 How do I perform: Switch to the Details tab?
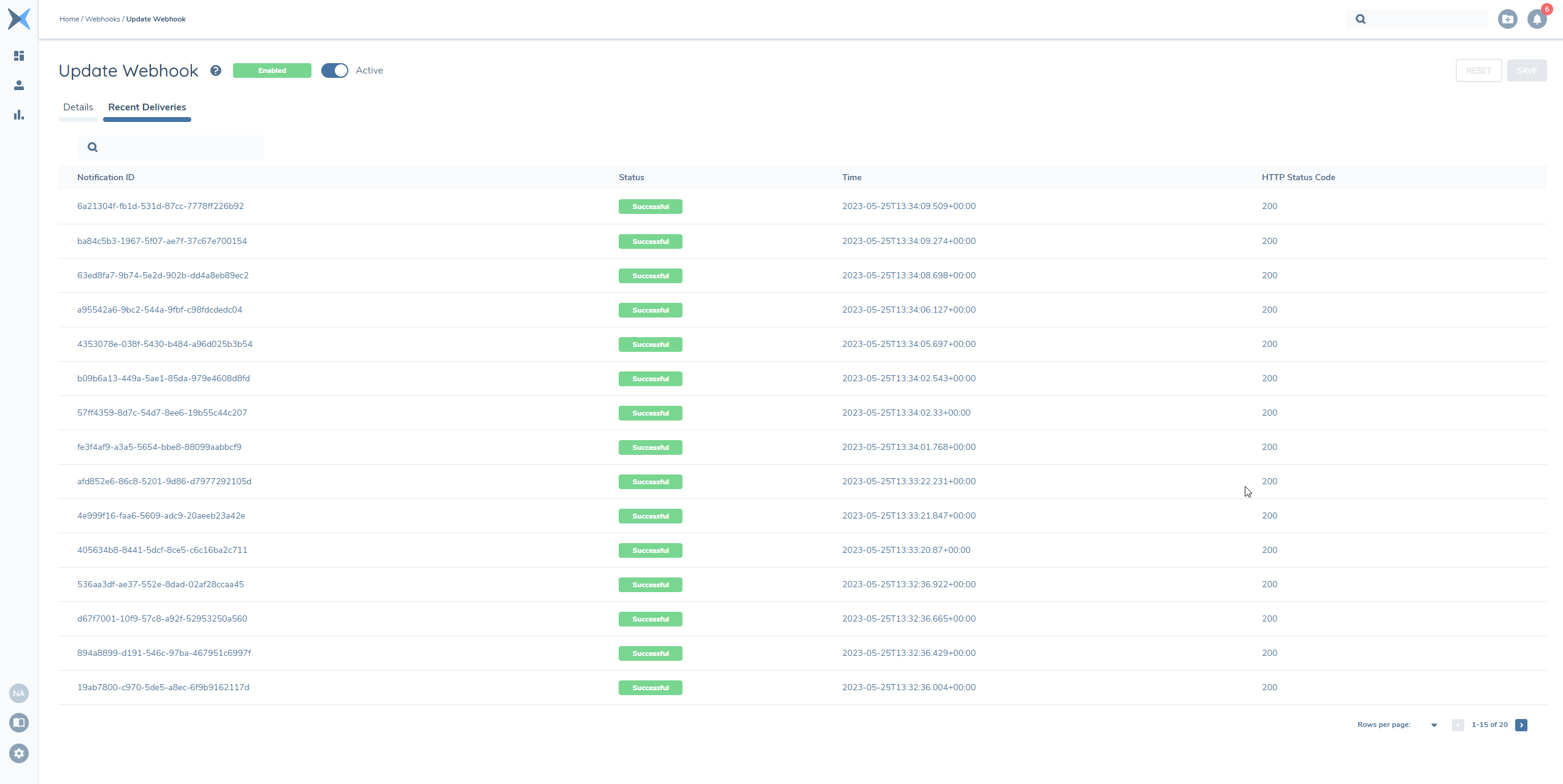[78, 107]
